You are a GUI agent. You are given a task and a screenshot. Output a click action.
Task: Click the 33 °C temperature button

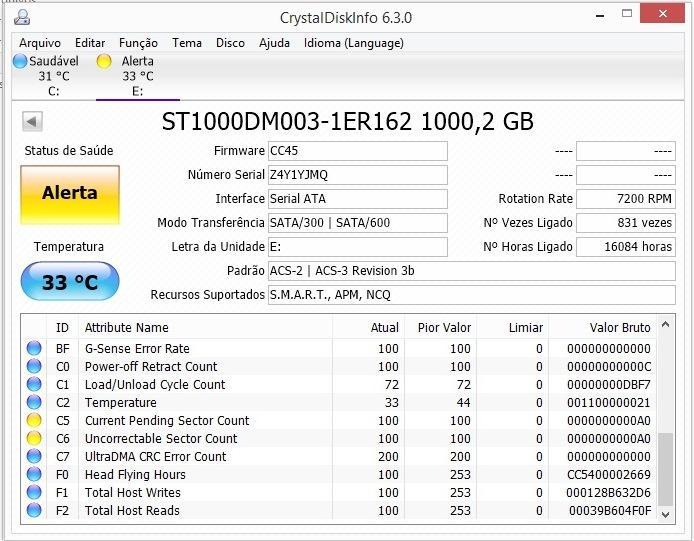pyautogui.click(x=70, y=282)
